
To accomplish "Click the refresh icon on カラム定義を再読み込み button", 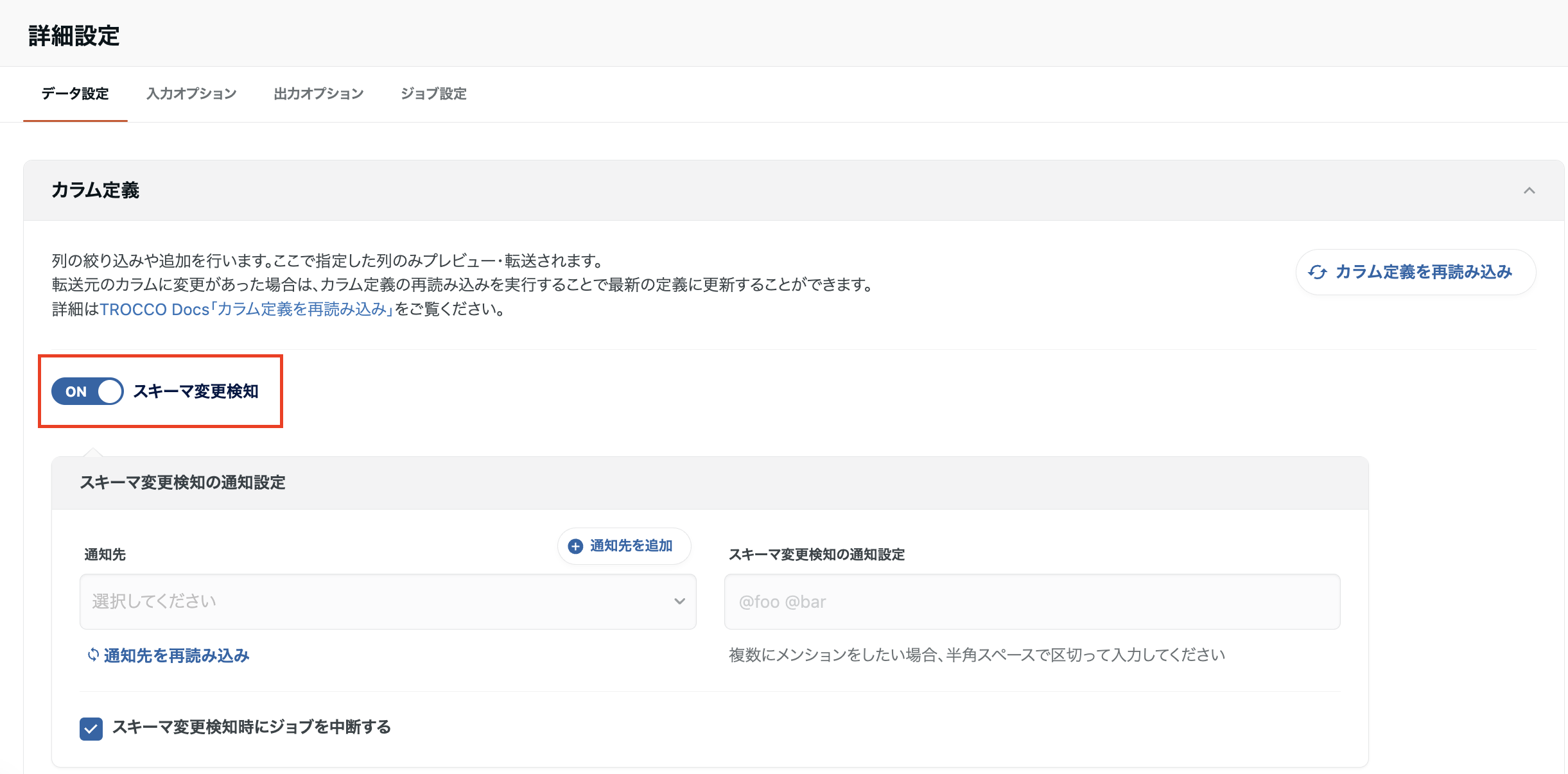I will click(x=1319, y=271).
